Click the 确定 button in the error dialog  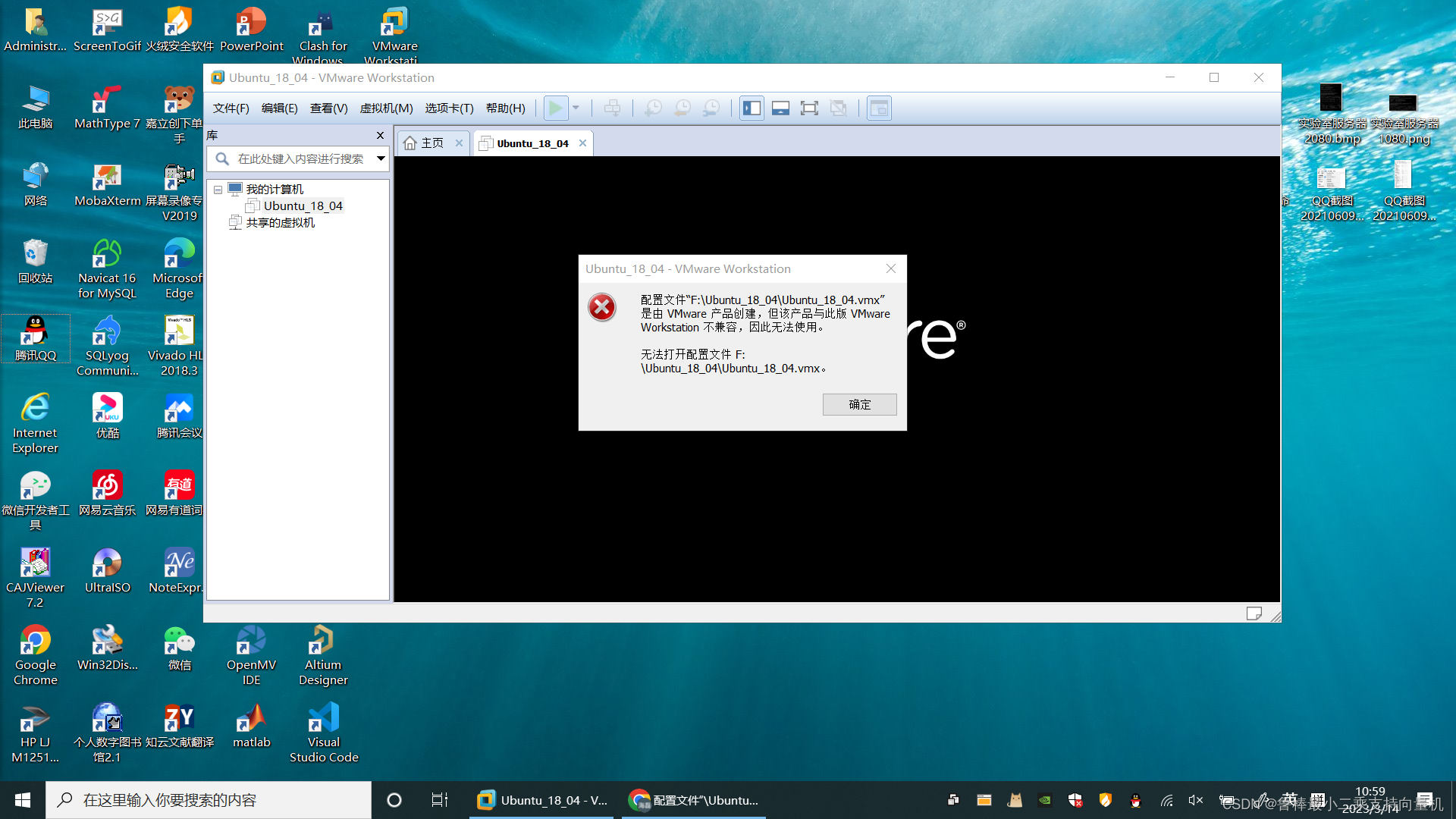[x=859, y=404]
